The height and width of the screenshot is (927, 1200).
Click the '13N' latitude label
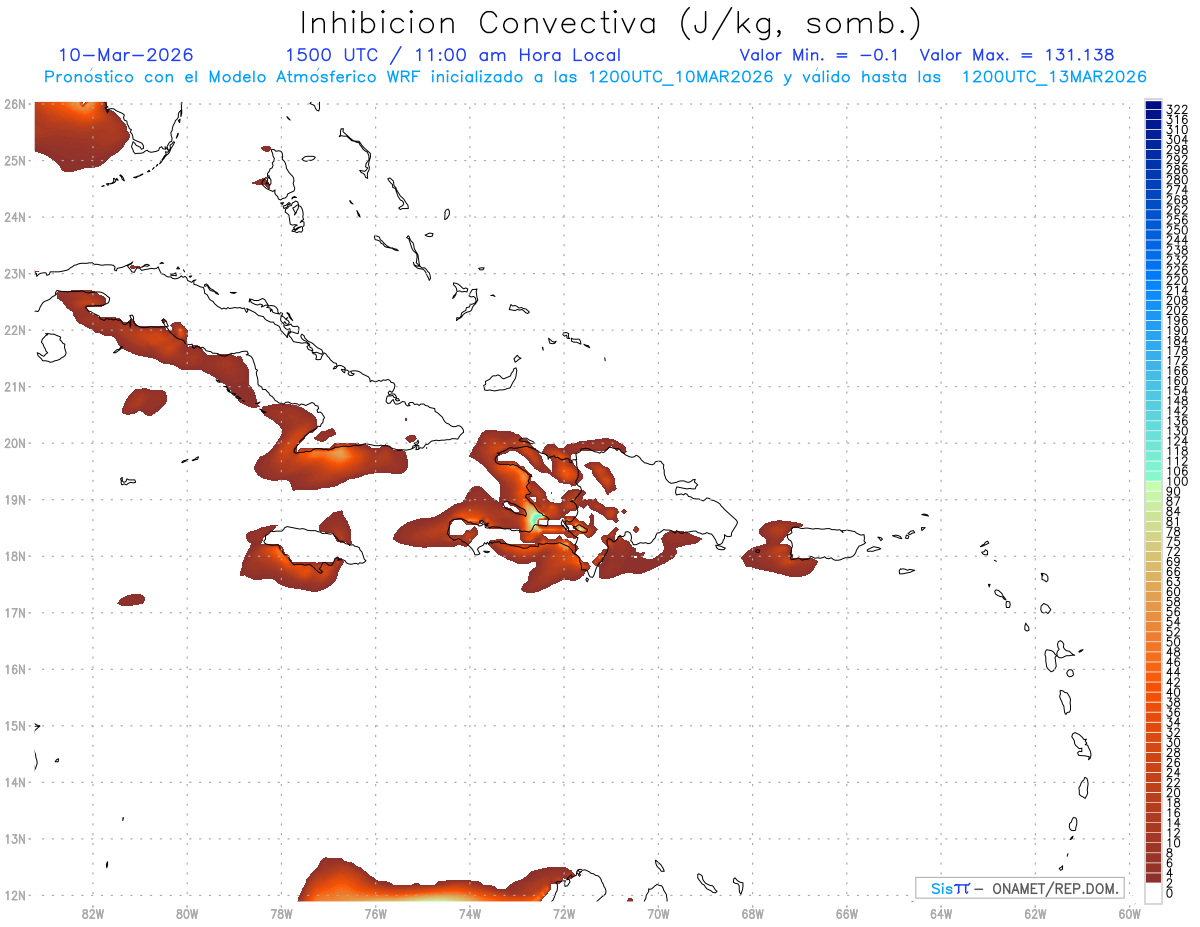[x=14, y=839]
